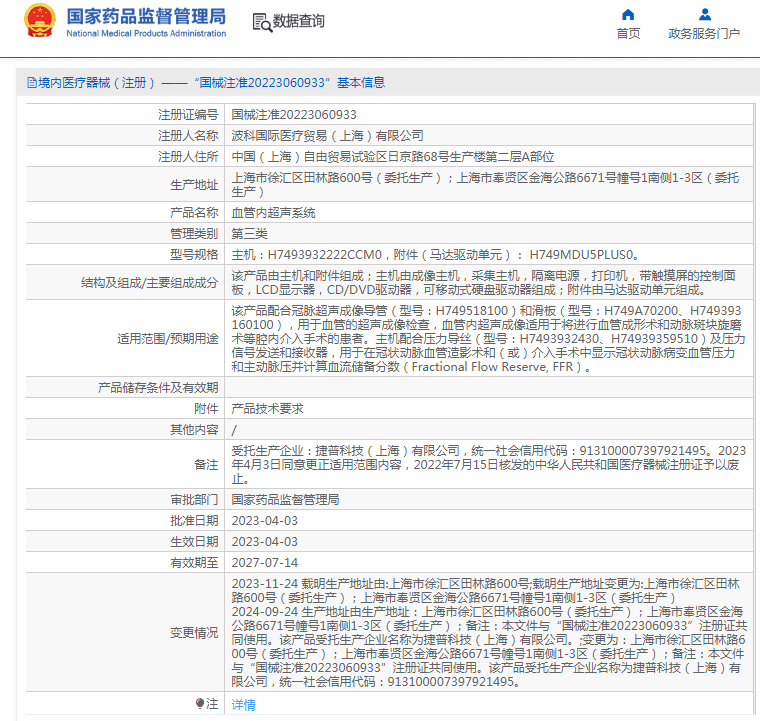Viewport: 760px width, 721px height.
Task: Click 备注 remark text about 捷普科技
Action: coord(489,465)
